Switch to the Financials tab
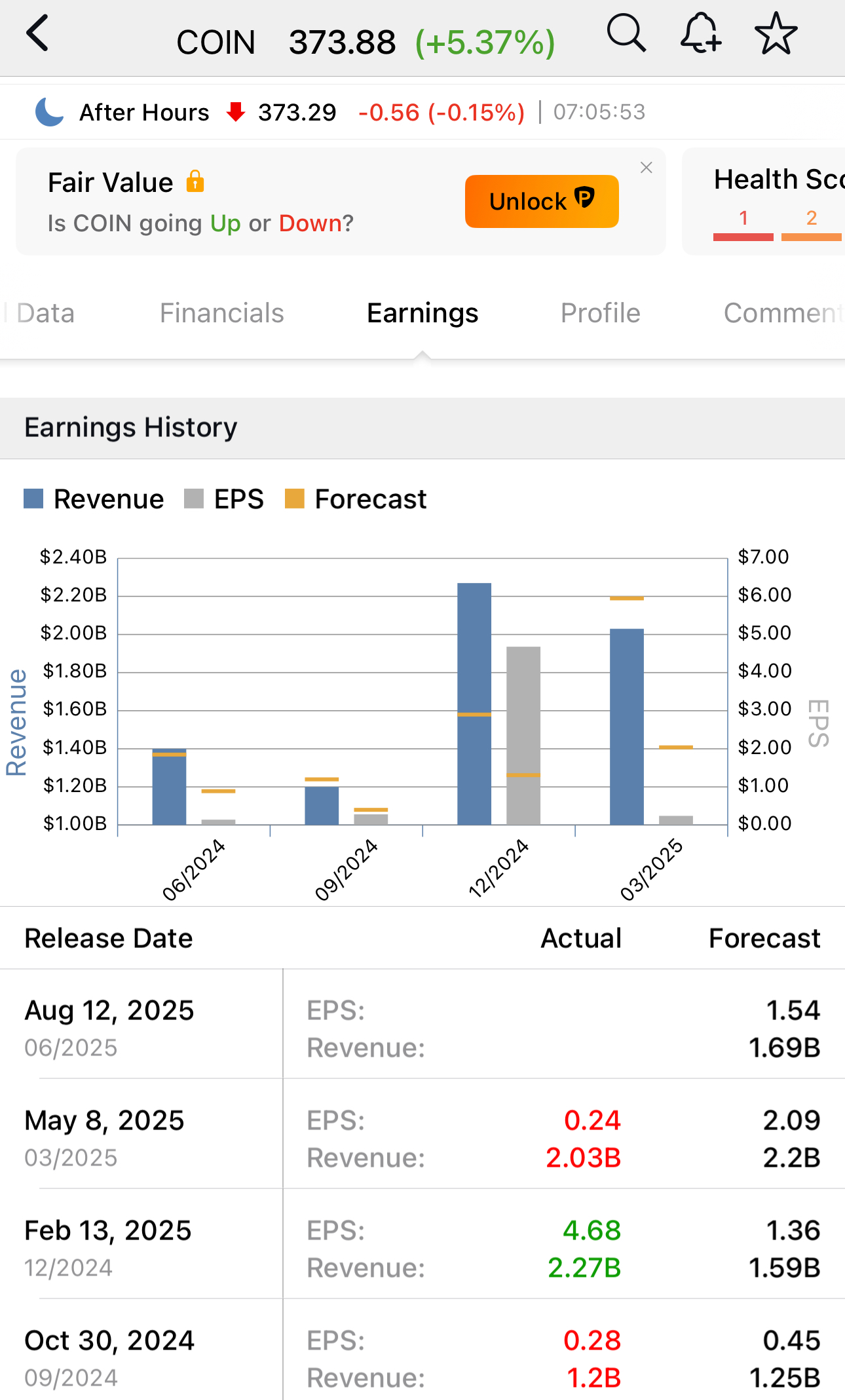Image resolution: width=845 pixels, height=1400 pixels. pyautogui.click(x=222, y=313)
